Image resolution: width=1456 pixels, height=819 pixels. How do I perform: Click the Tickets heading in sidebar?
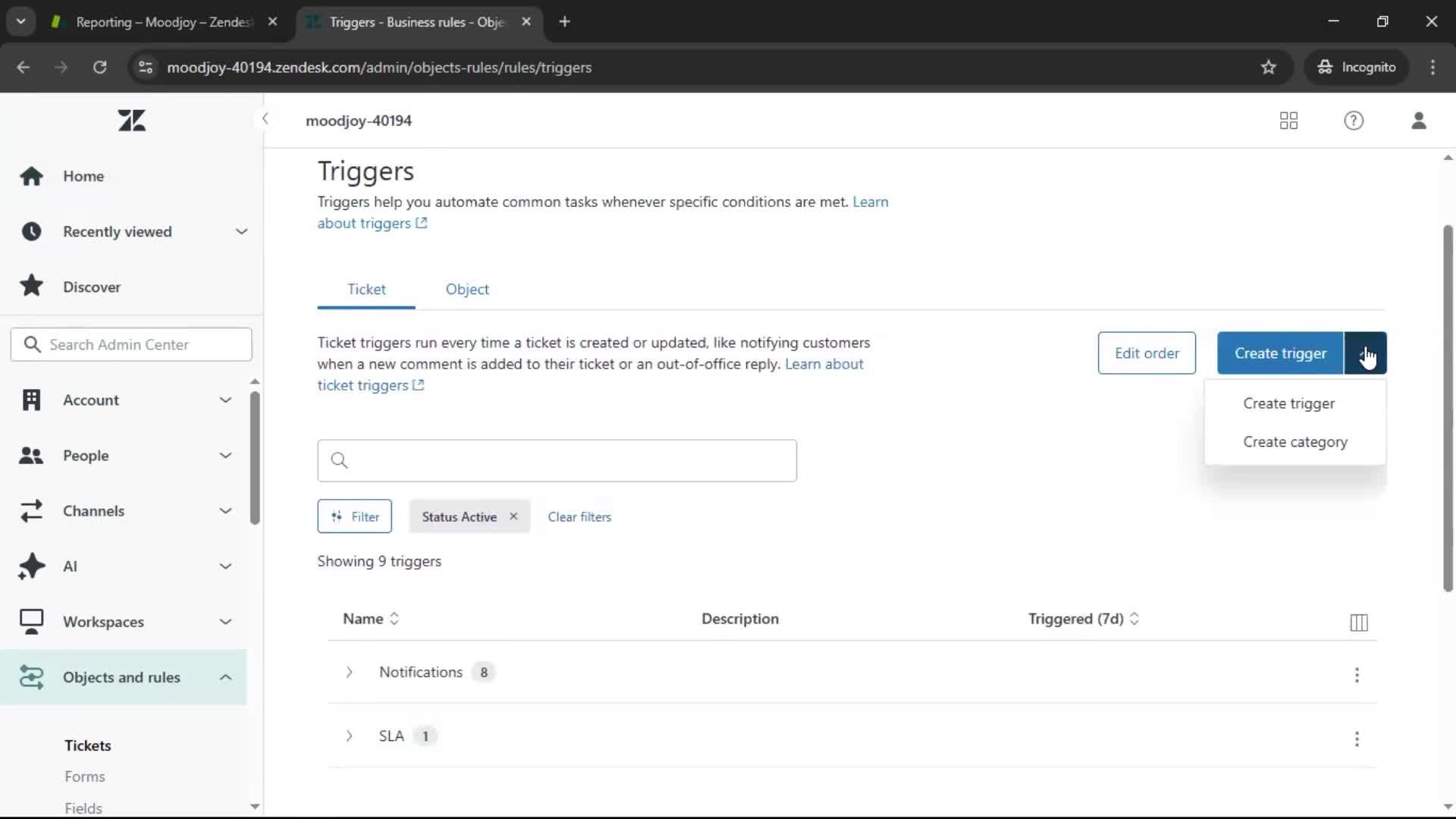[88, 745]
